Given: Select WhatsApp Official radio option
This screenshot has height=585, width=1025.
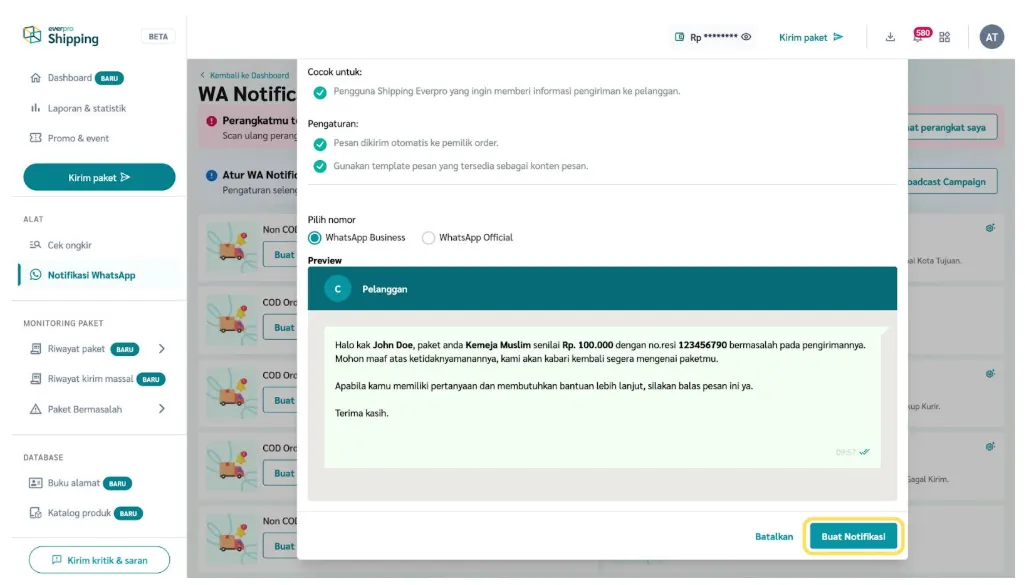Looking at the screenshot, I should point(429,238).
